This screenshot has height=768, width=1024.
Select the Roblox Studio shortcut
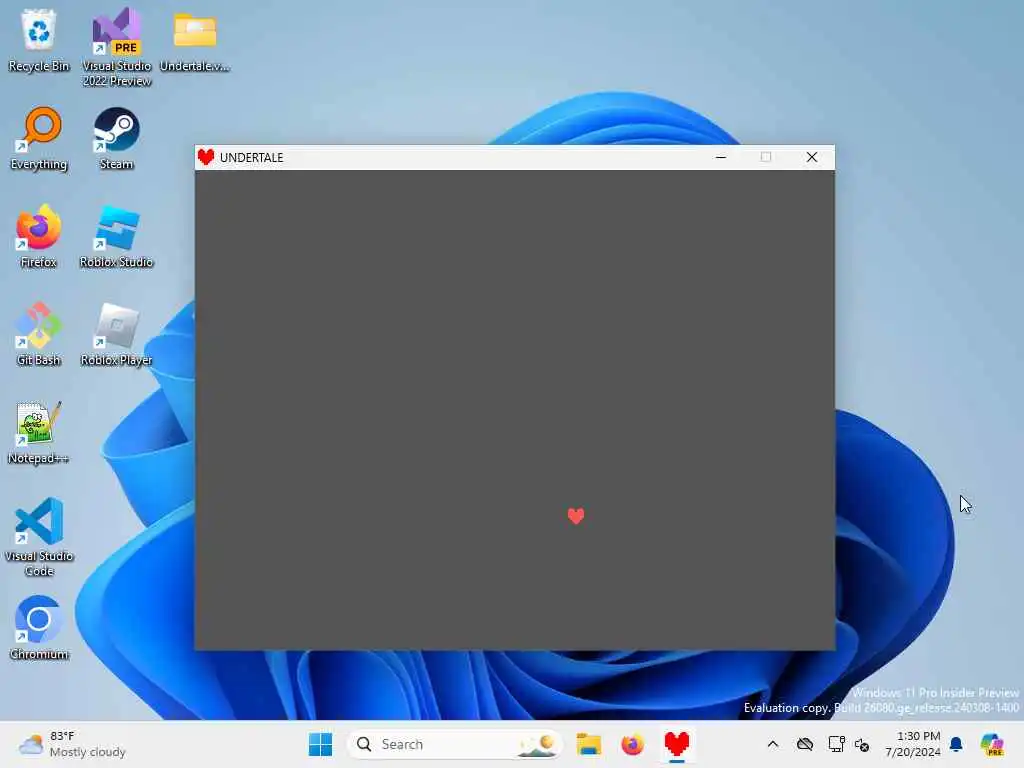(116, 236)
